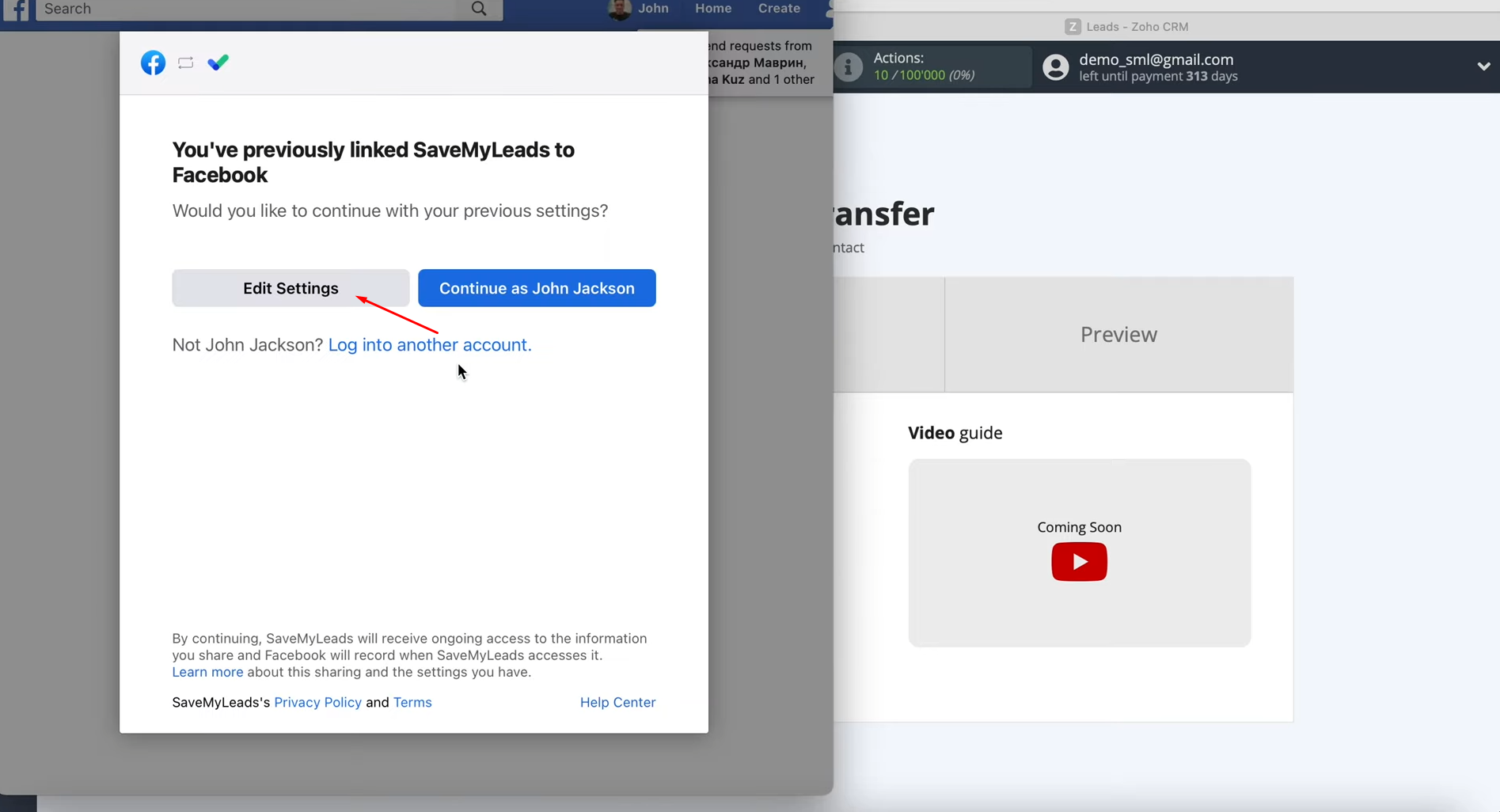The width and height of the screenshot is (1500, 812).
Task: Click the John profile name link
Action: pos(653,9)
